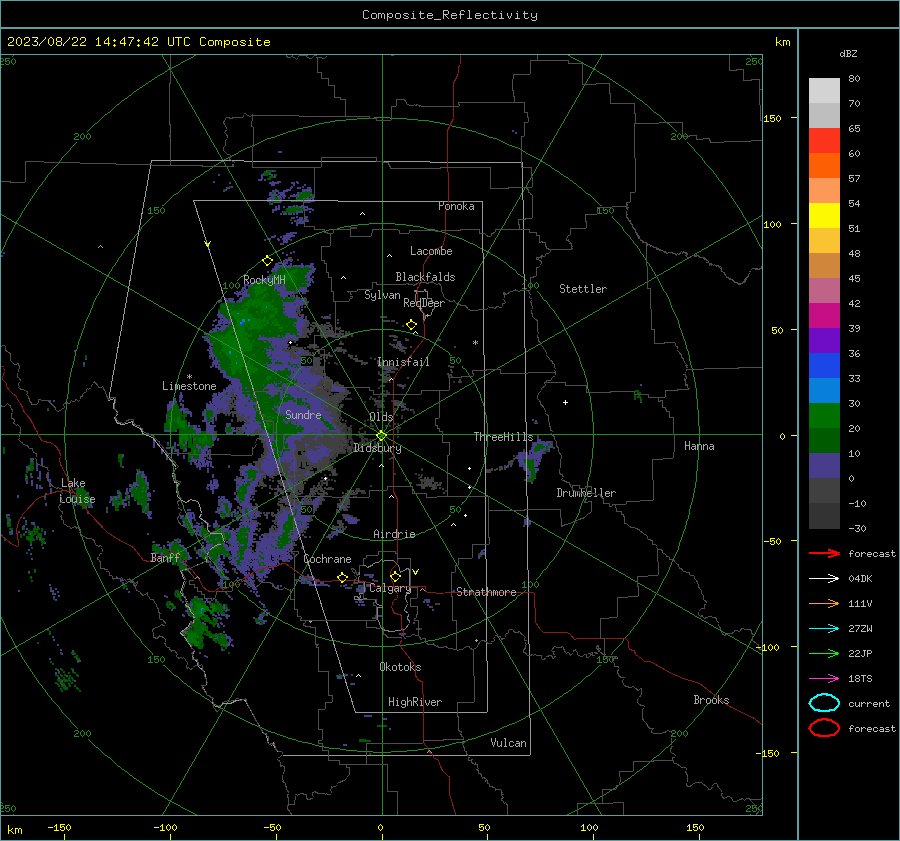
Task: Select the red forecast ellipse icon
Action: [824, 728]
